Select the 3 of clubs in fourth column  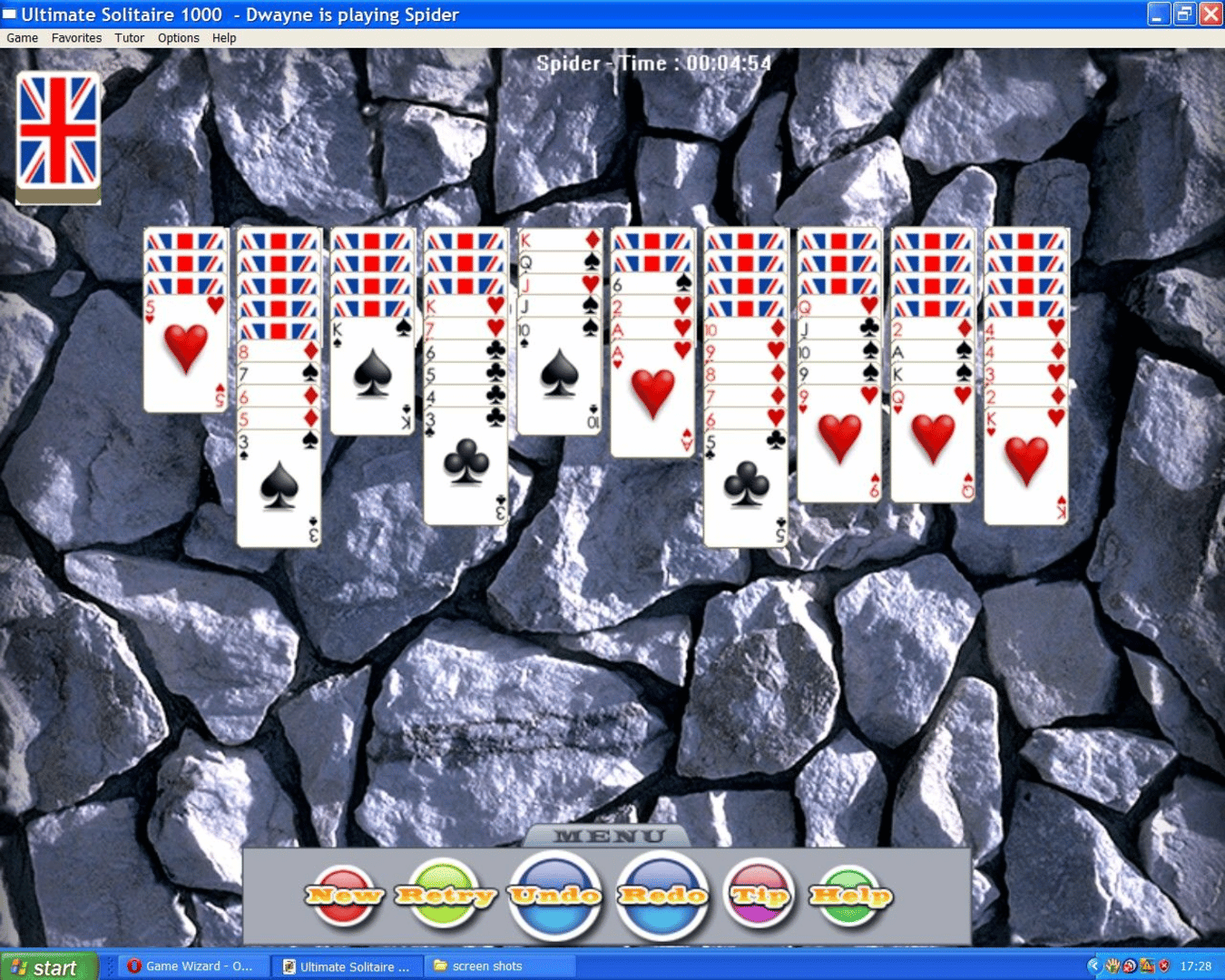click(x=465, y=465)
